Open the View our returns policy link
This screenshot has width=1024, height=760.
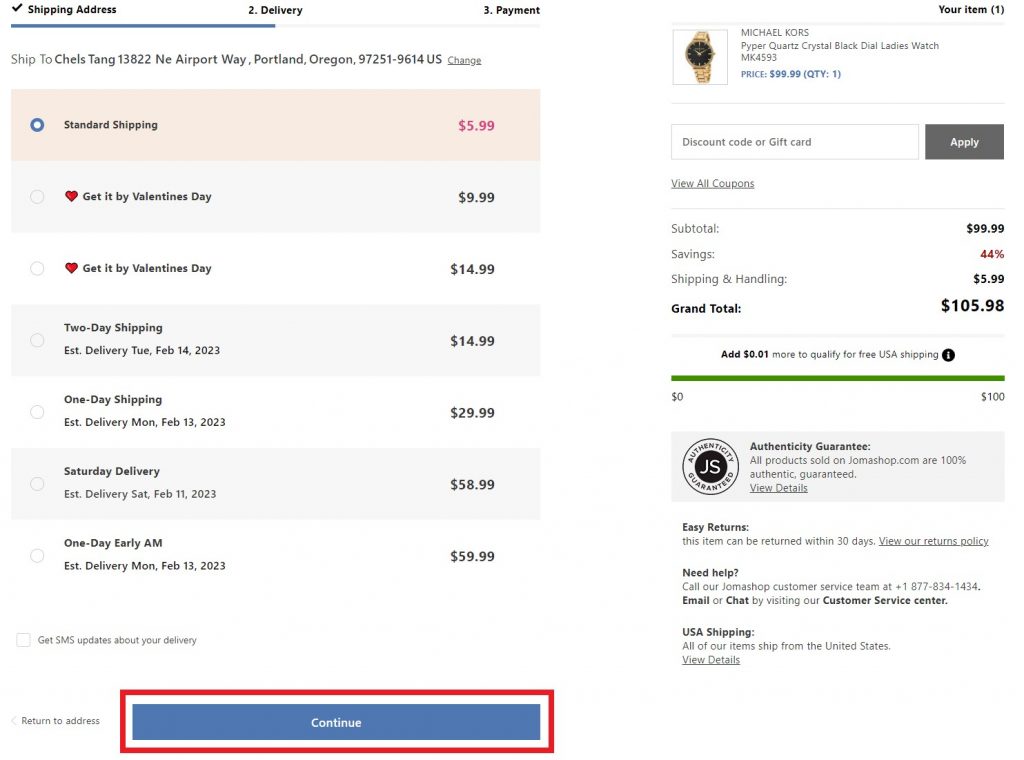933,541
